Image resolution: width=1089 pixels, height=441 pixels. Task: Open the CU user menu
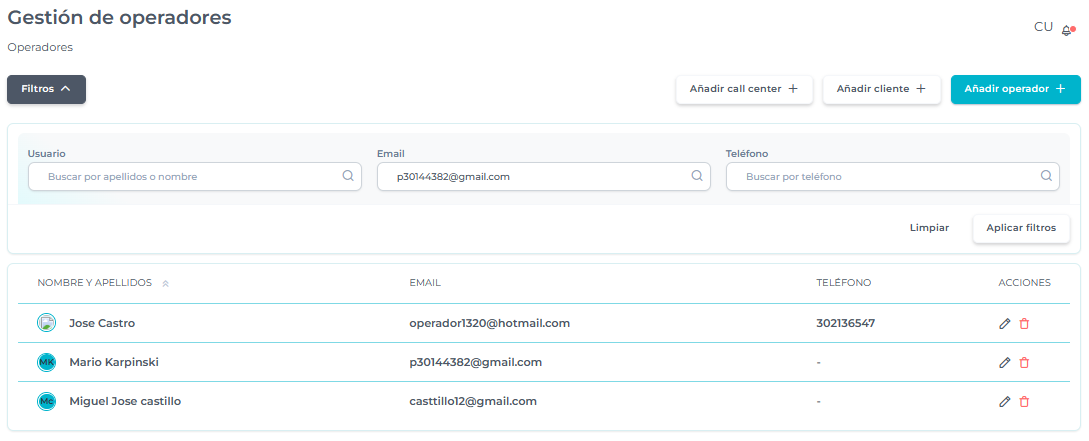pos(1043,27)
